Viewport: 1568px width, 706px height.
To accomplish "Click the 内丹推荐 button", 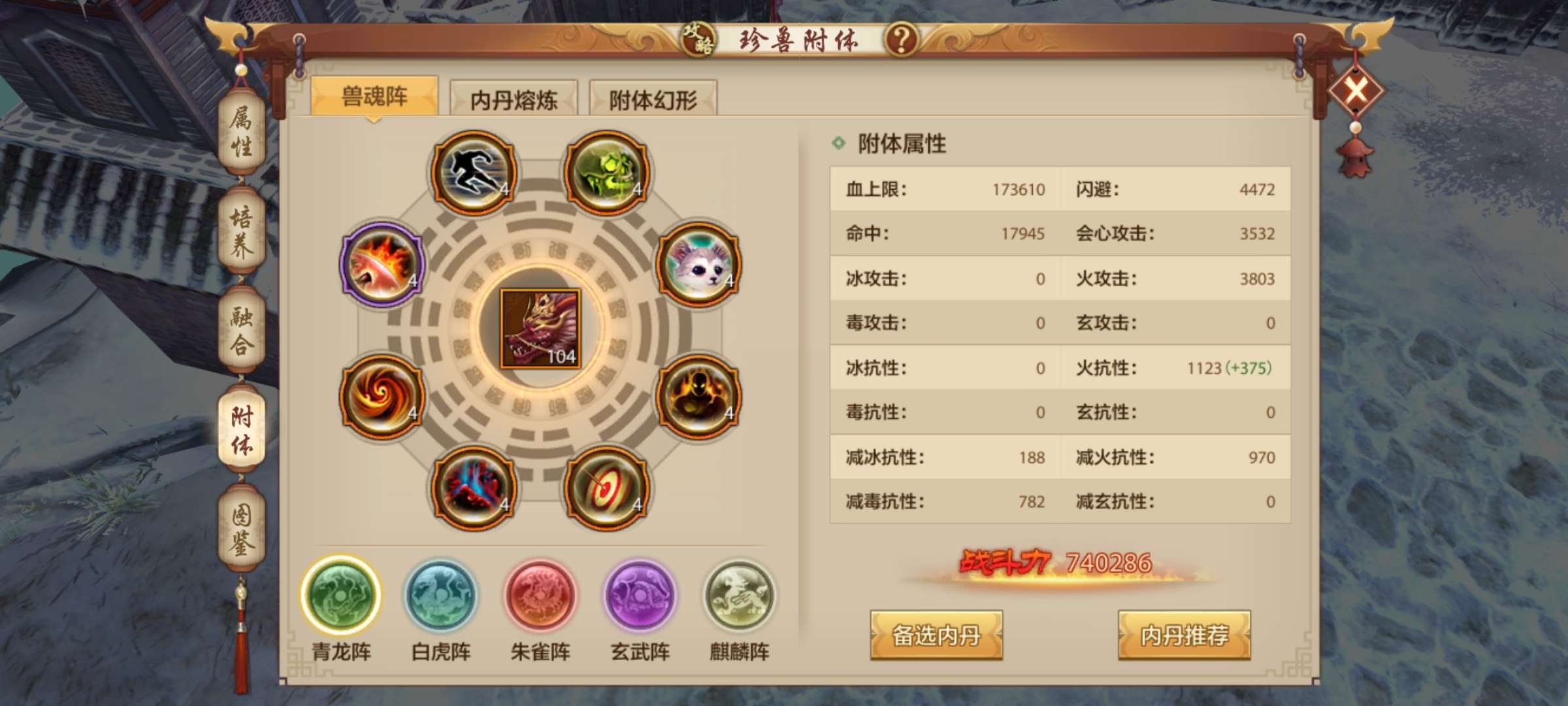I will point(1184,635).
